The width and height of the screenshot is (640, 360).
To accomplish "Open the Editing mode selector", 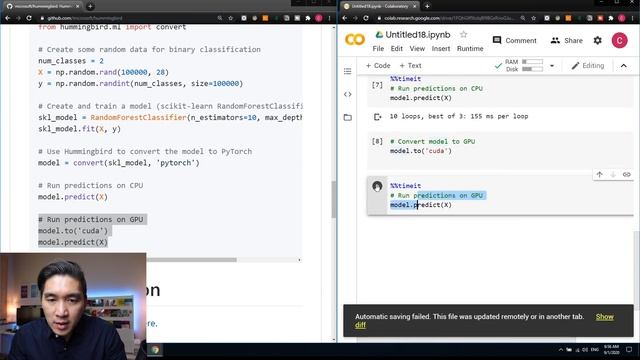I will click(x=588, y=66).
